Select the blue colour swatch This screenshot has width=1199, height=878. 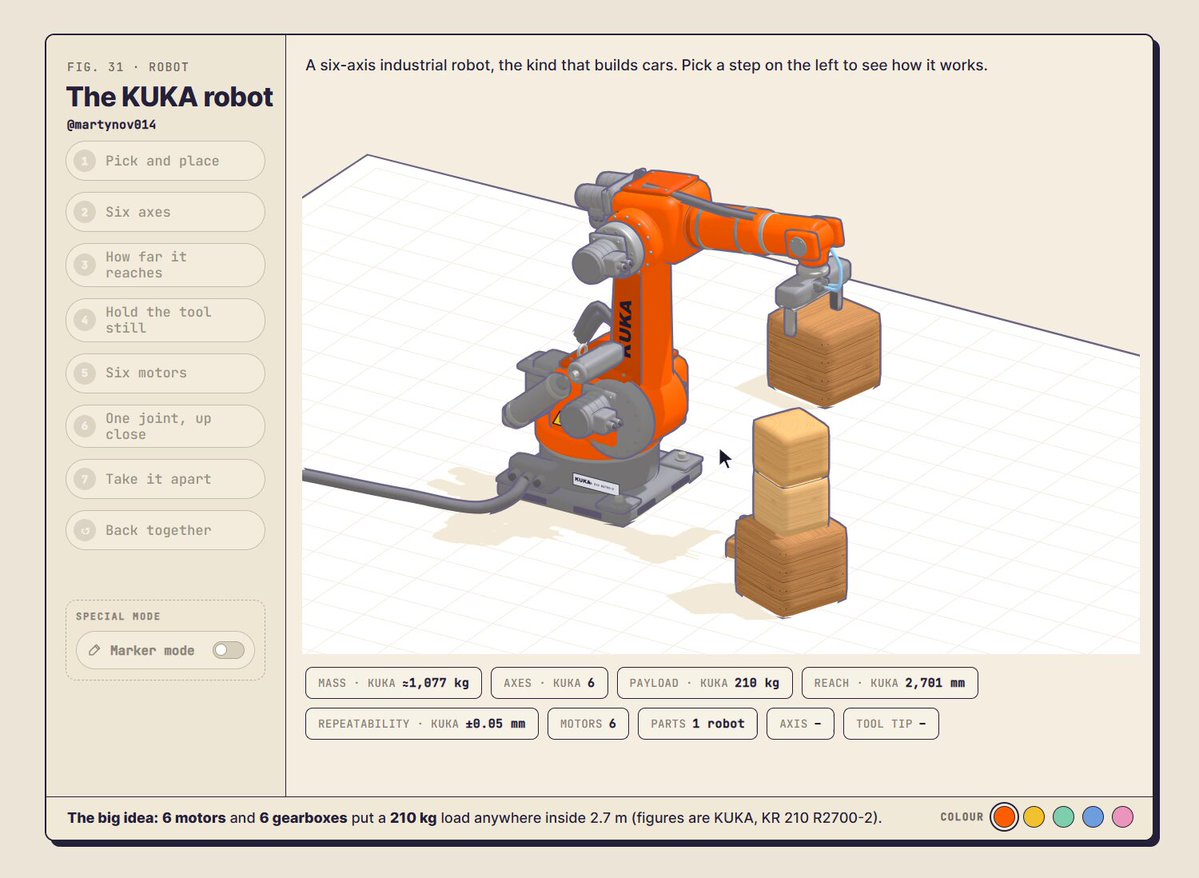click(1093, 817)
